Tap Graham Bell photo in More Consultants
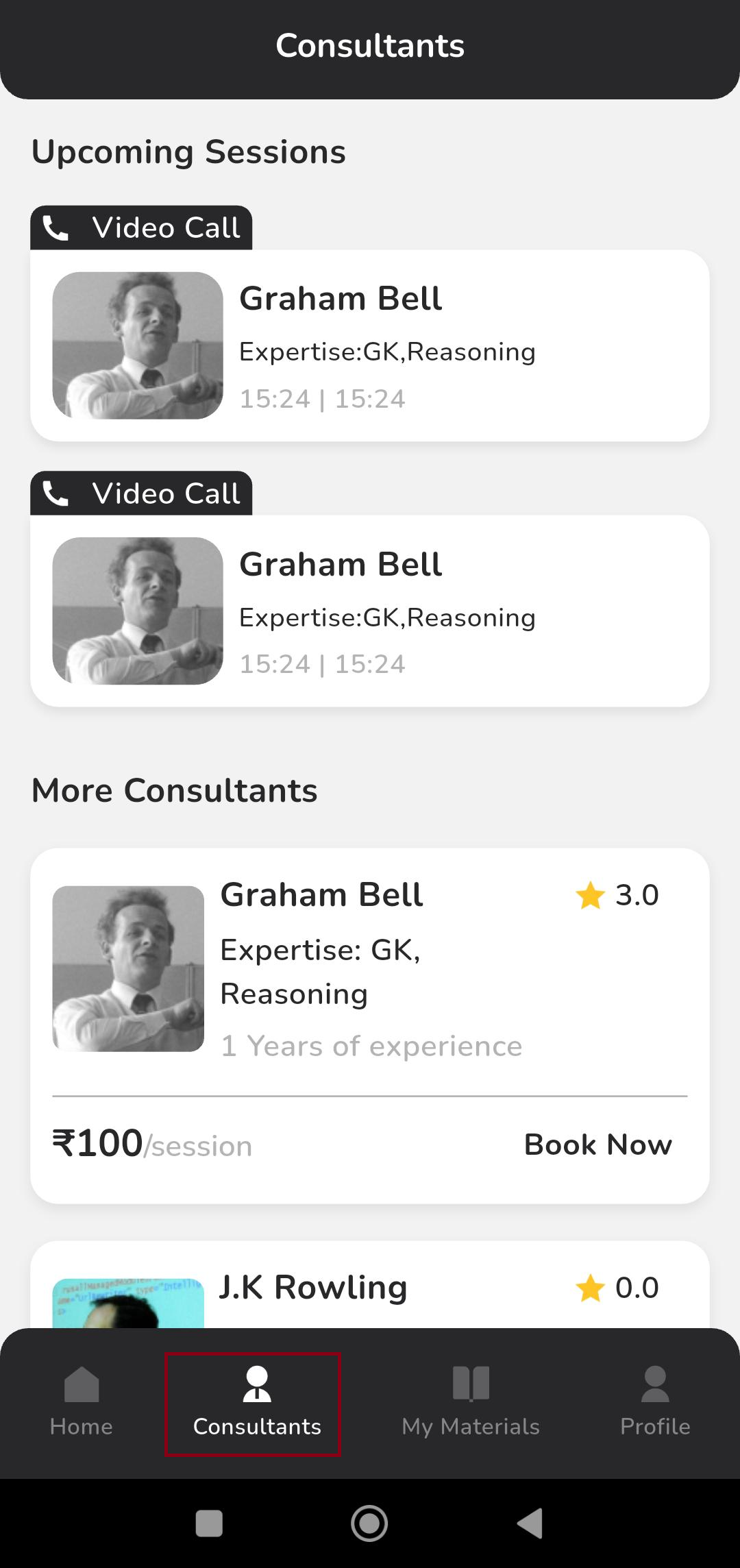The width and height of the screenshot is (740, 1568). [128, 968]
